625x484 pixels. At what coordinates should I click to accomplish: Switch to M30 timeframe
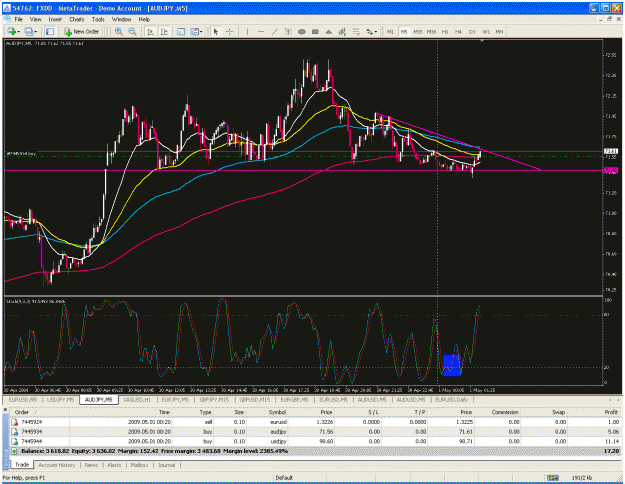(431, 31)
